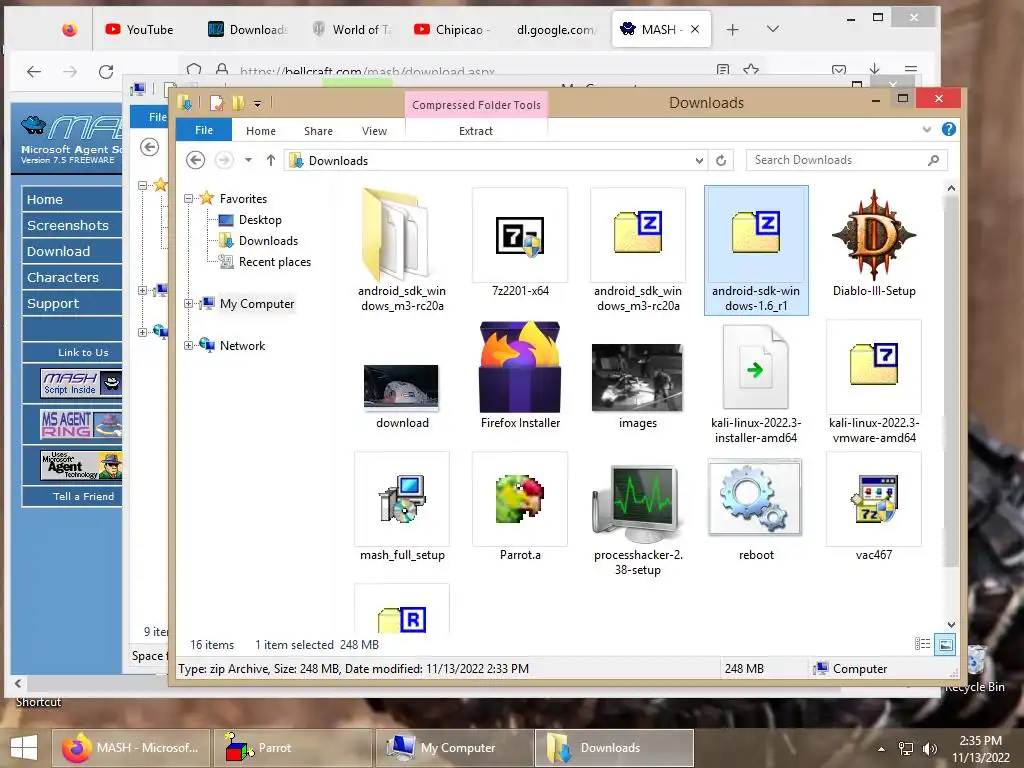Image resolution: width=1024 pixels, height=768 pixels.
Task: Select the android_sdk_windows_m3-rc20a zip archive
Action: click(638, 250)
